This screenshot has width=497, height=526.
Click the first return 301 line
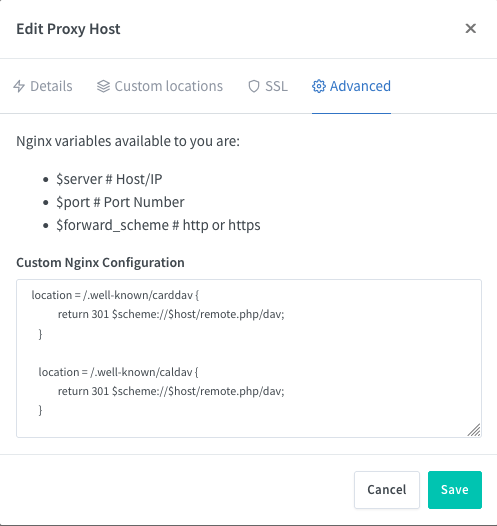point(171,314)
